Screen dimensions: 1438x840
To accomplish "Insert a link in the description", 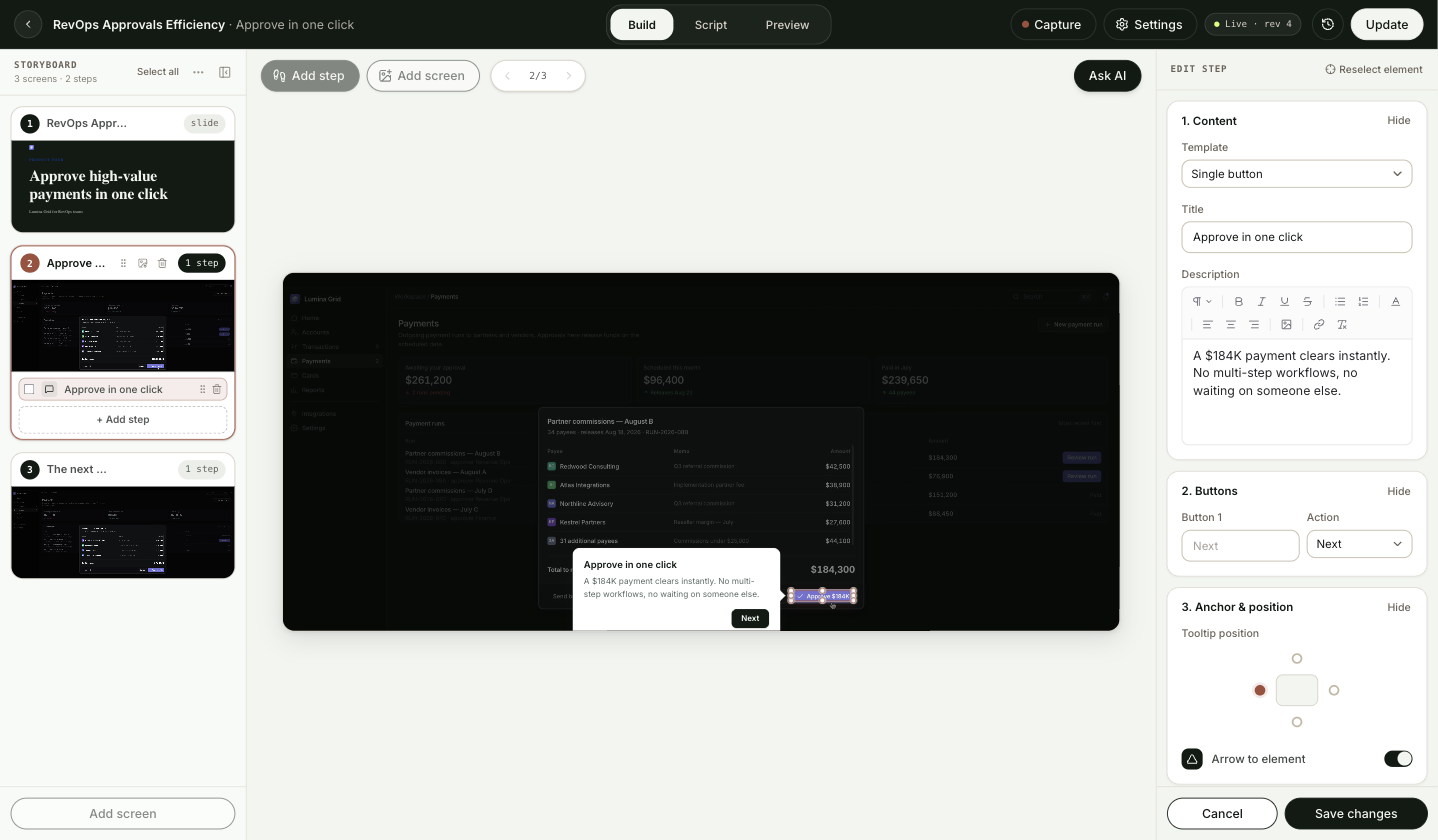I will [x=1318, y=324].
